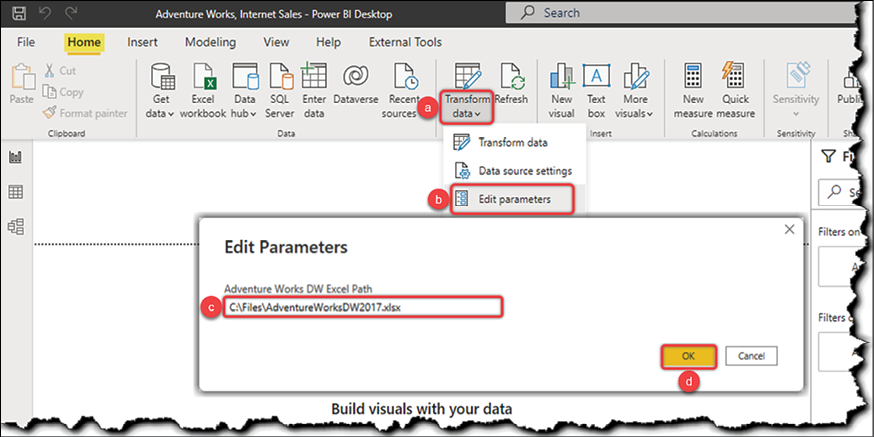
Task: Click the Cut scissors icon
Action: 49,71
